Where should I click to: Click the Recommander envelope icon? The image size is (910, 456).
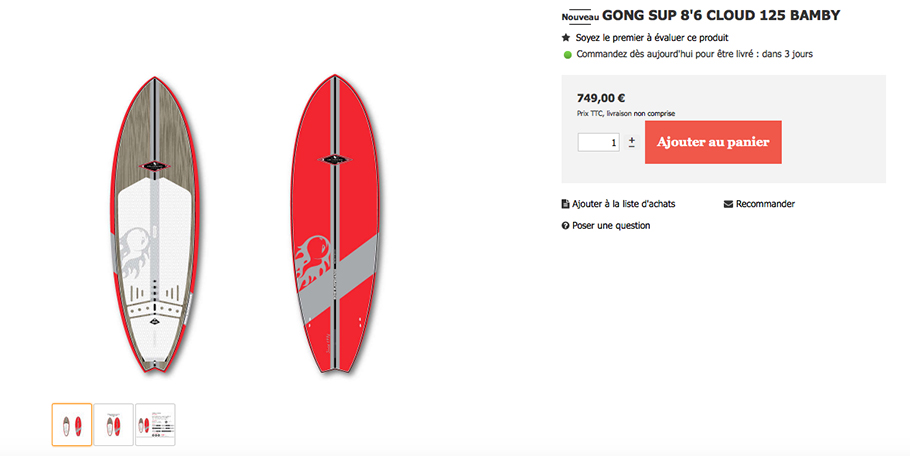coord(728,204)
